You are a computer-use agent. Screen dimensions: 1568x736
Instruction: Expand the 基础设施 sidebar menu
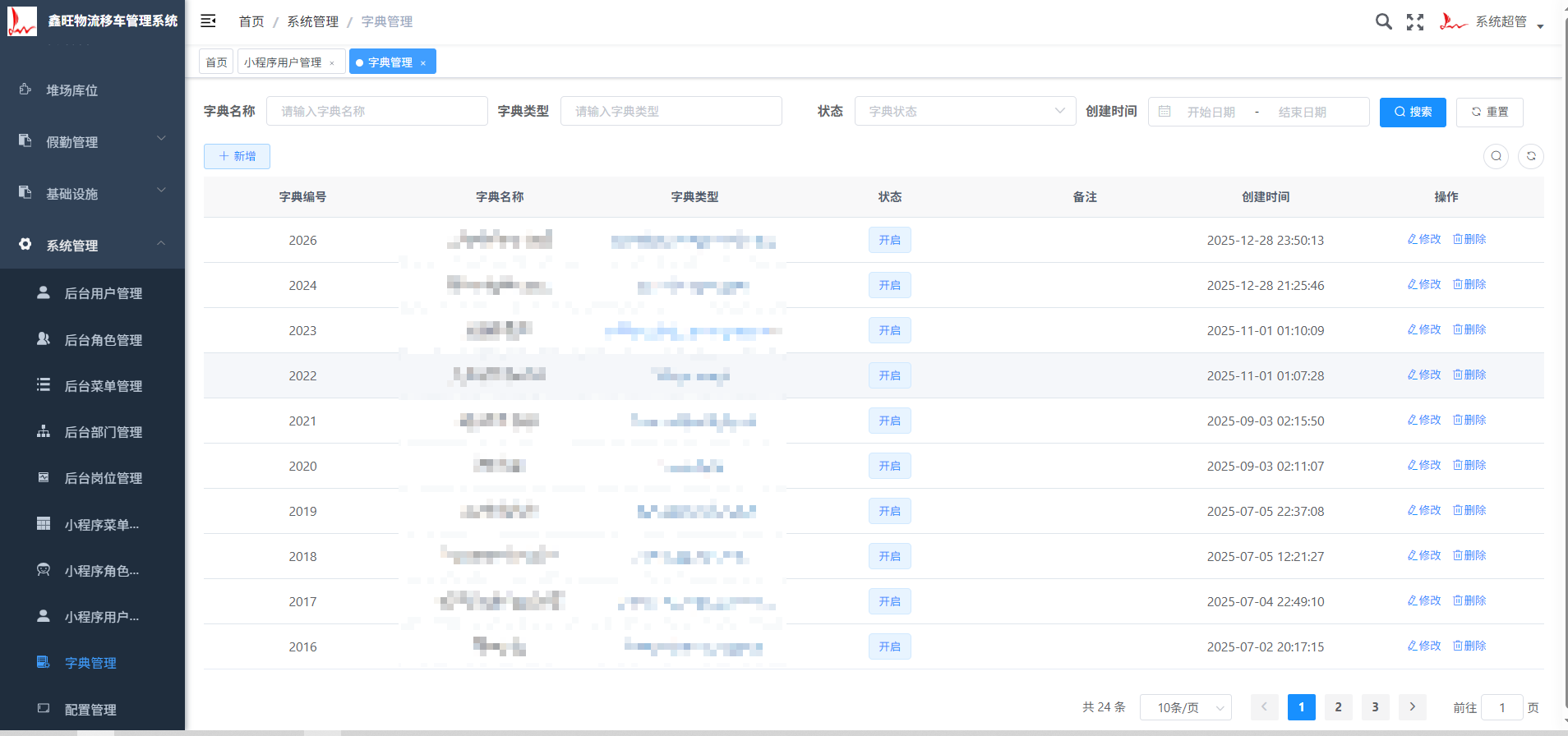[x=92, y=194]
